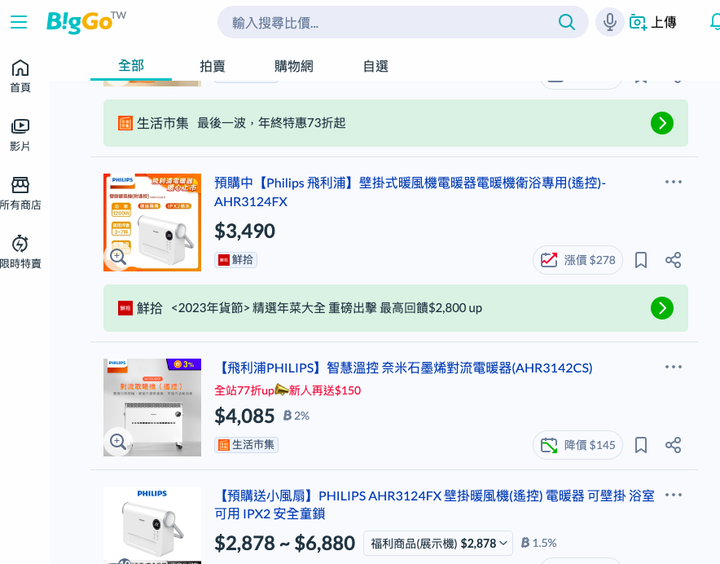Upload an image with the 上傳 button
Image resolution: width=720 pixels, height=564 pixels.
[x=652, y=22]
